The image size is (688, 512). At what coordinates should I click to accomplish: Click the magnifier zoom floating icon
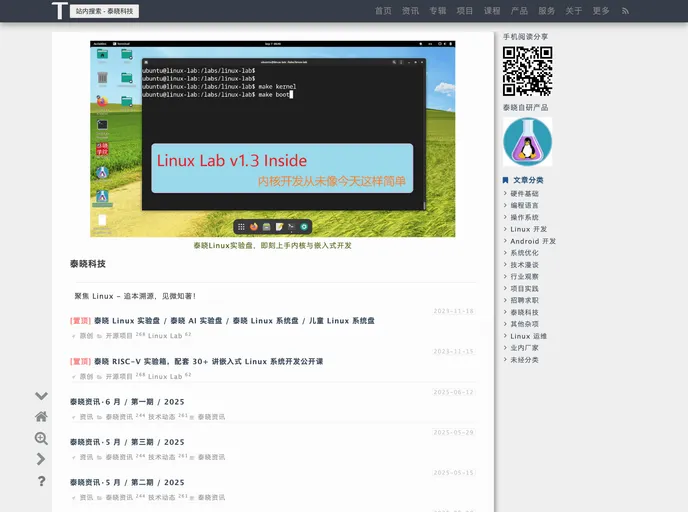41,438
